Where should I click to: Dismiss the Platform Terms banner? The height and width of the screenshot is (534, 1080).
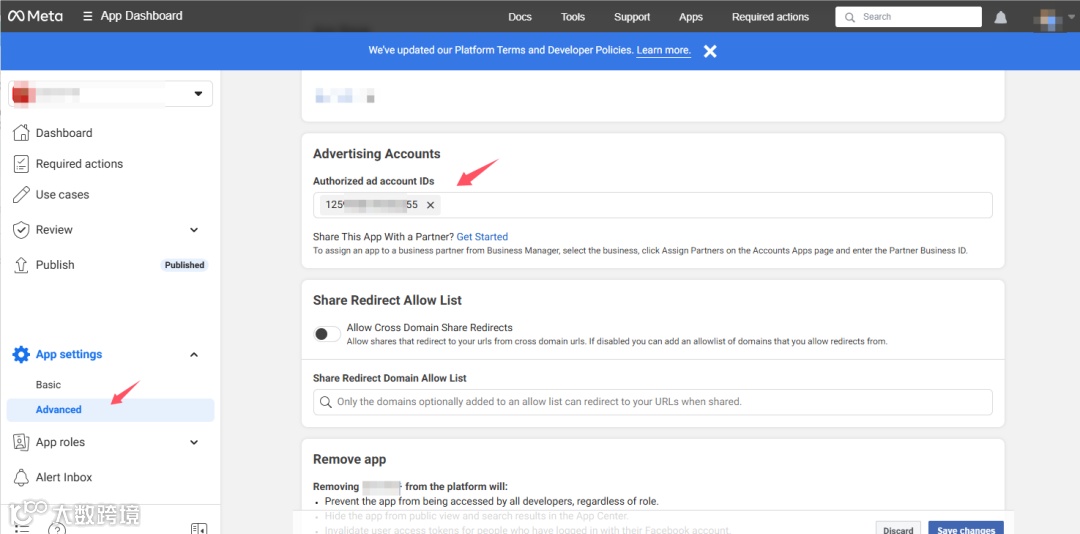710,51
